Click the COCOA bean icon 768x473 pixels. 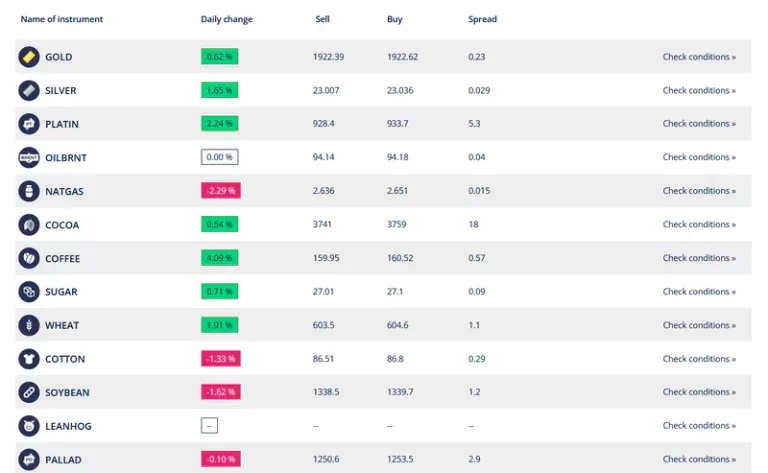pyautogui.click(x=29, y=225)
